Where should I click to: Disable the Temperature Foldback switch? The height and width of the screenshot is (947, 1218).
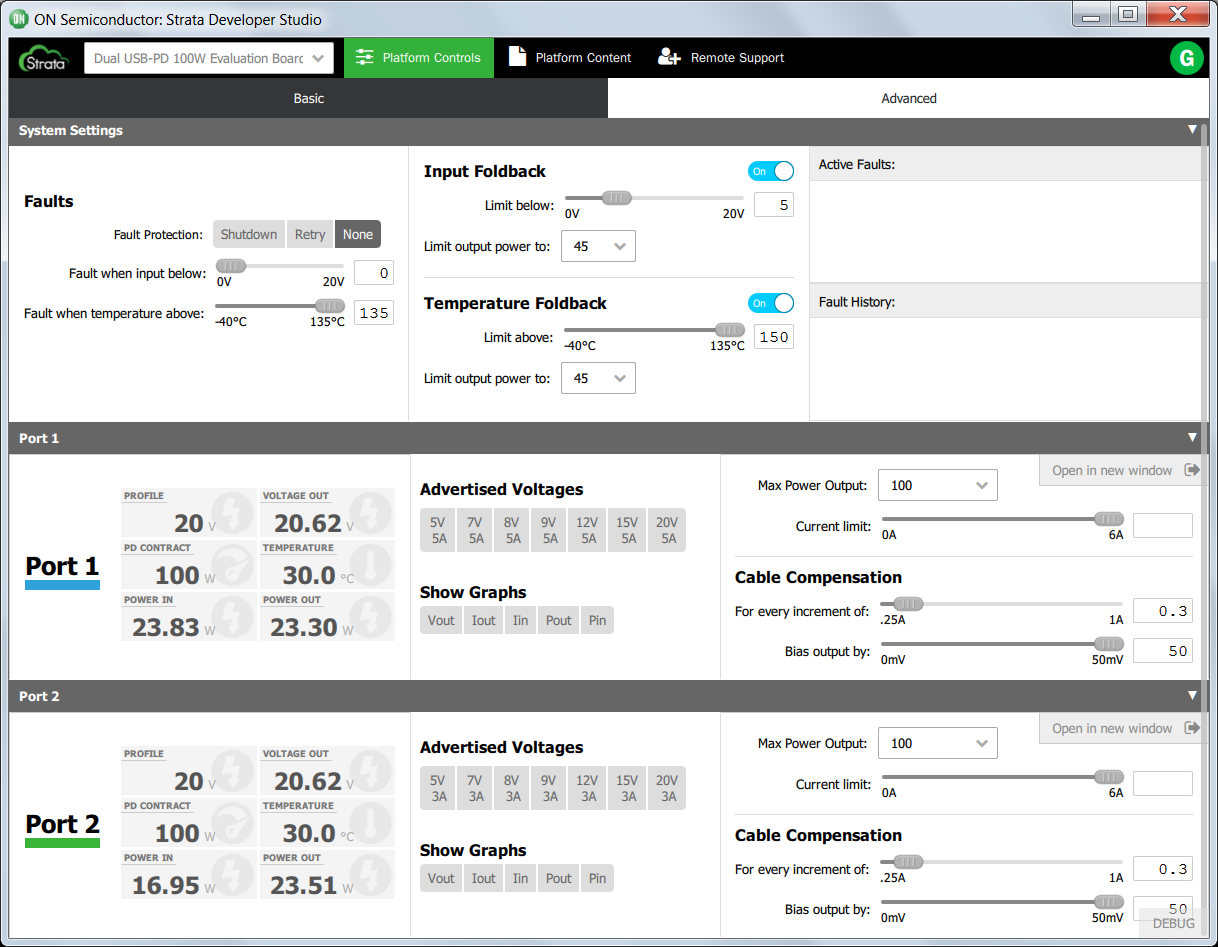click(770, 303)
